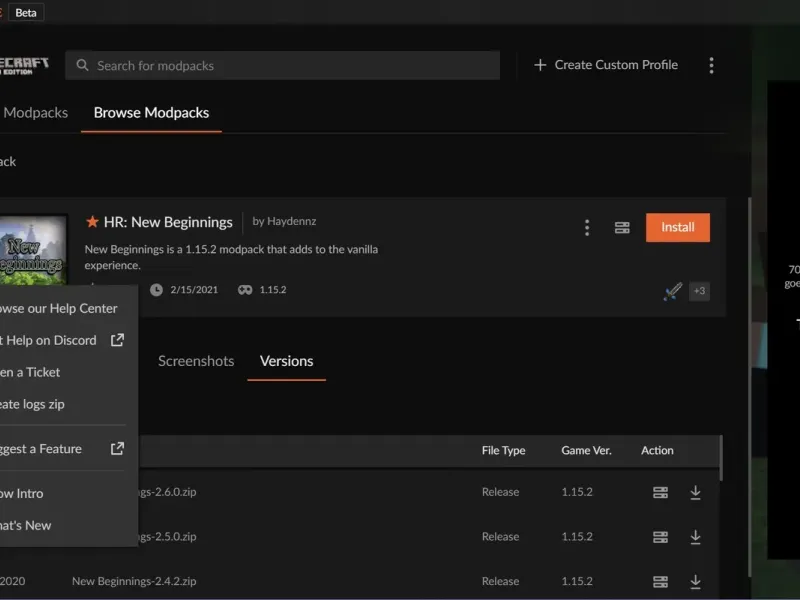
Task: Download the New Beginnings 2.6.0 file
Action: [695, 492]
